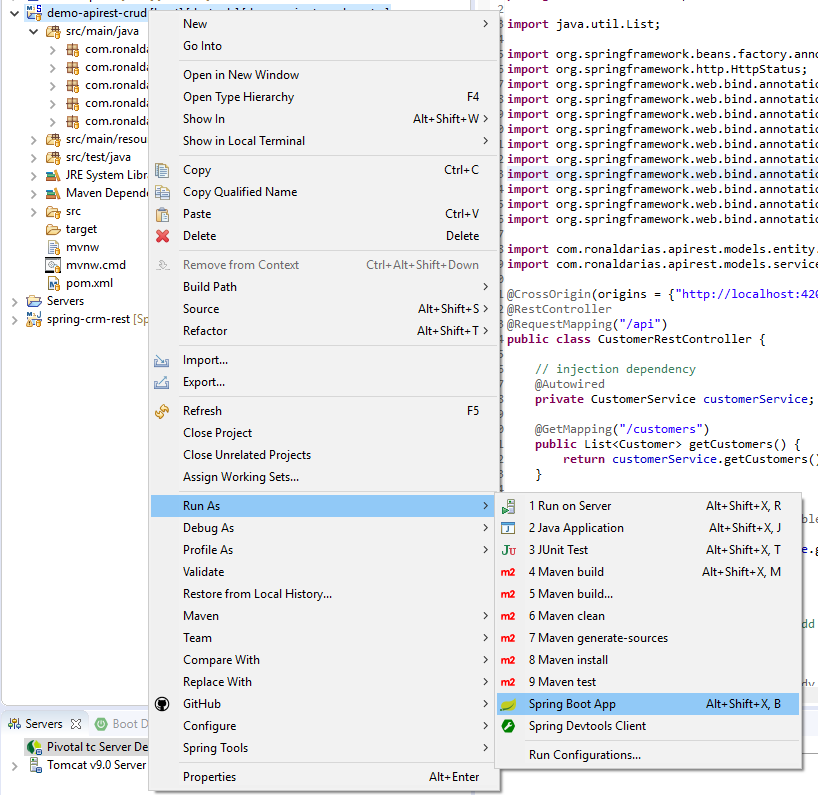The height and width of the screenshot is (795, 818).
Task: Open the New submenu
Action: point(324,24)
